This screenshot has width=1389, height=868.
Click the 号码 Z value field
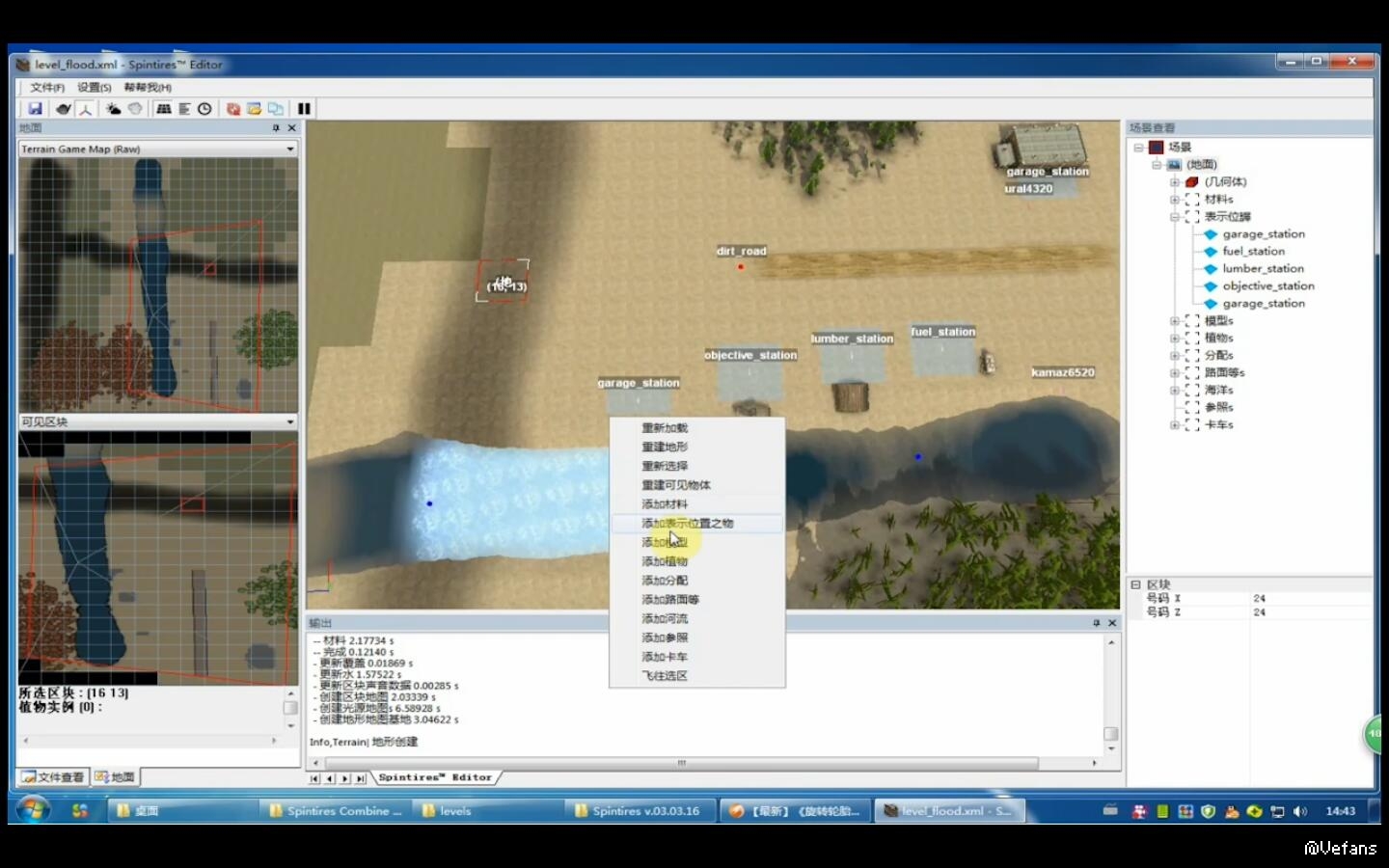click(1312, 612)
